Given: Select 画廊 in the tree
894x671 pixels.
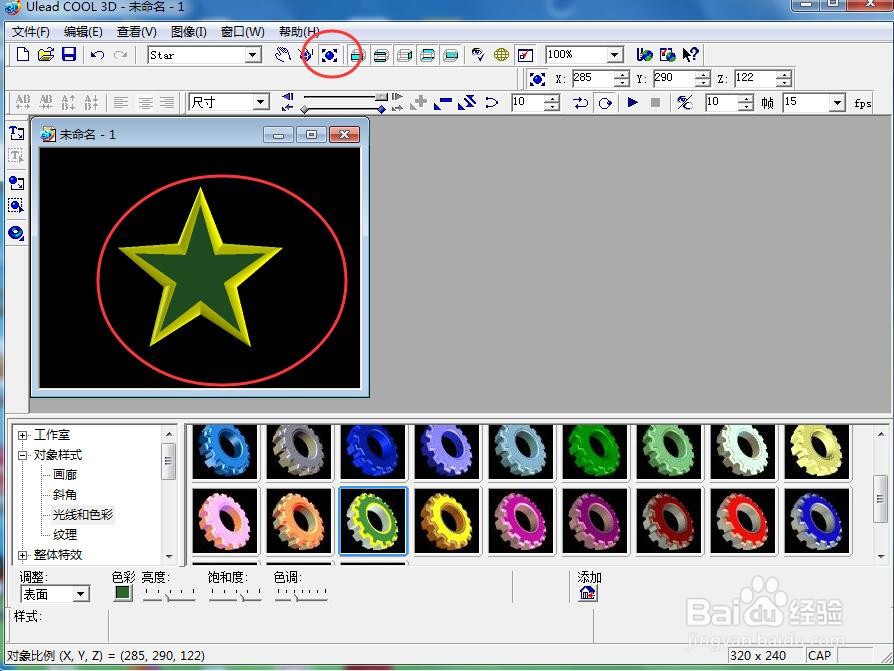Looking at the screenshot, I should [65, 475].
